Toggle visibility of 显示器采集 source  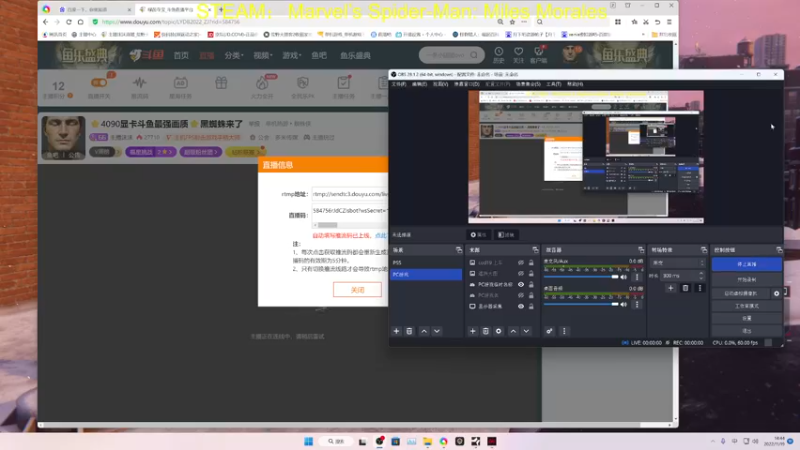[x=521, y=306]
